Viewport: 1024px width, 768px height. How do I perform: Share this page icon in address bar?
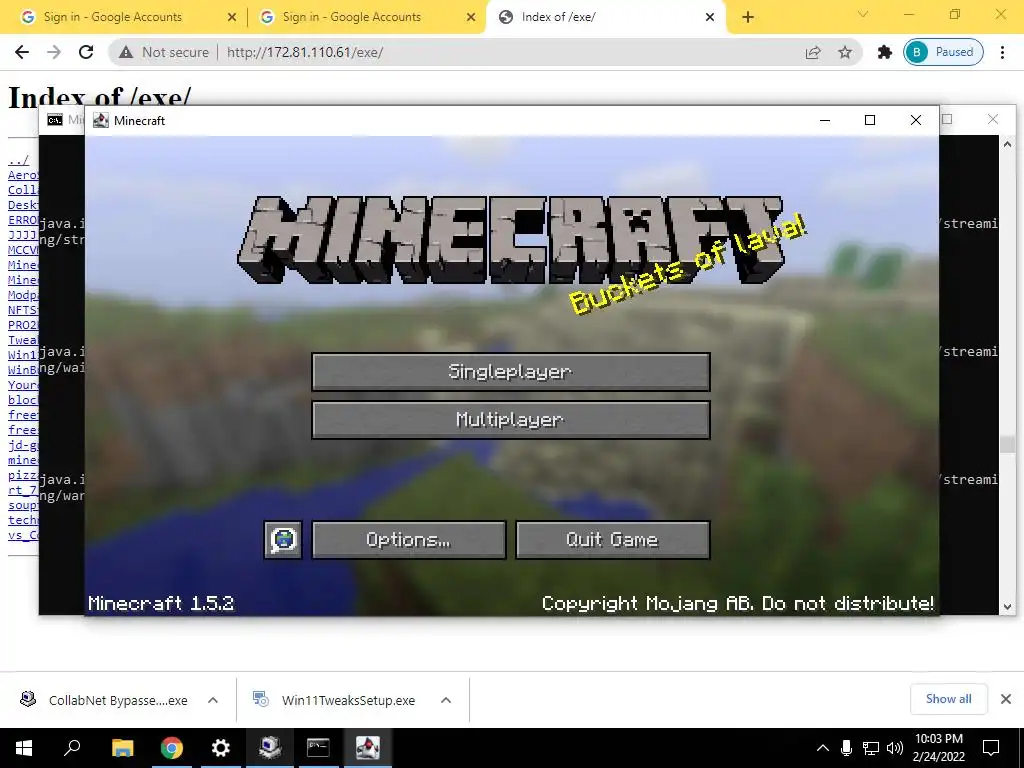point(813,52)
